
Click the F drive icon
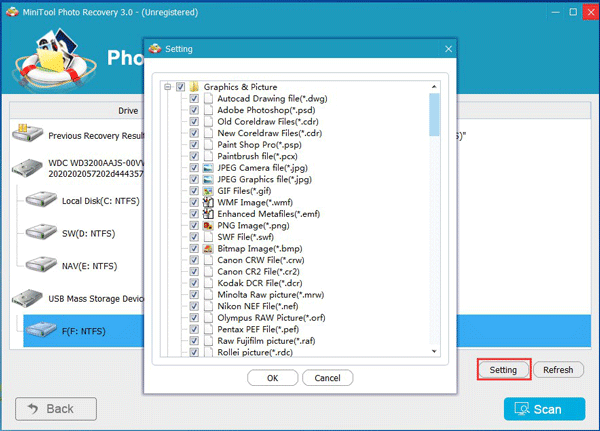point(41,330)
